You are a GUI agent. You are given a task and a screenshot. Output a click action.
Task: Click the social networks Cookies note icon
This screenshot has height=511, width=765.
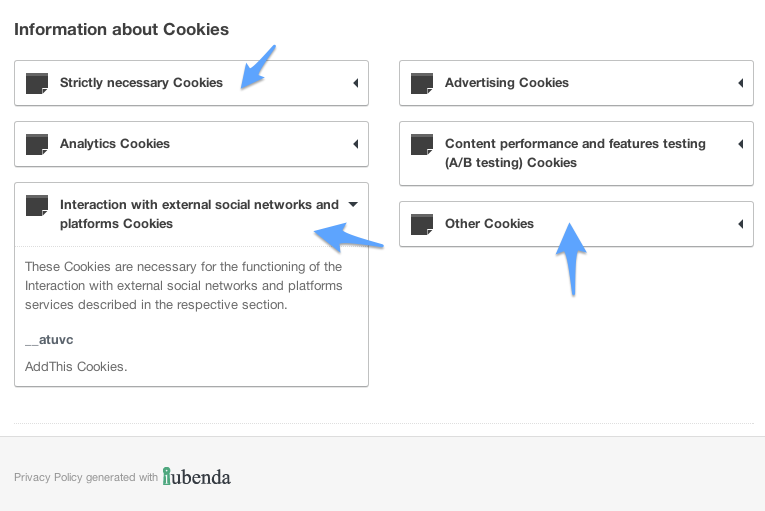pos(37,205)
